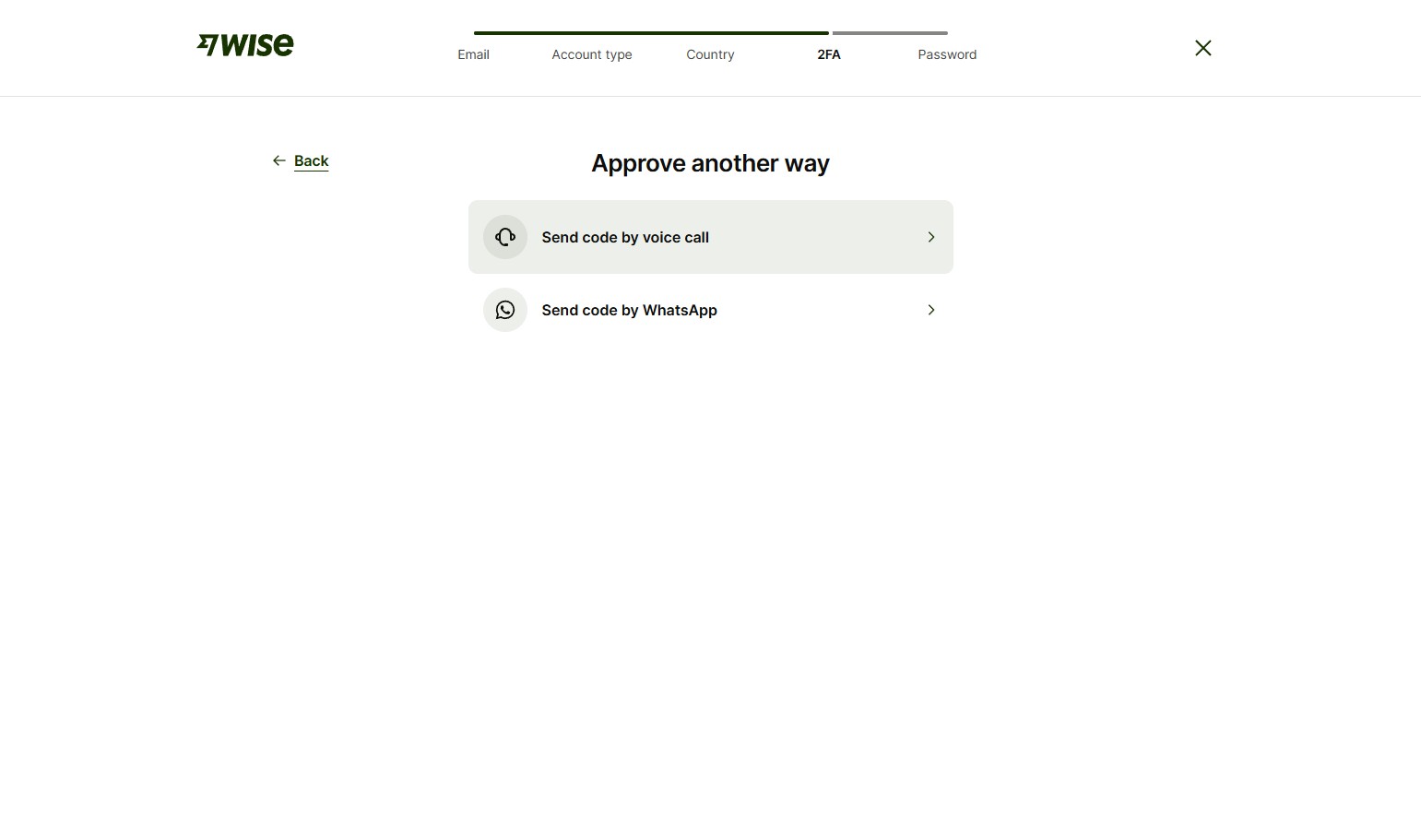This screenshot has width=1421, height=840.
Task: Close the signup flow with the X icon
Action: pos(1203,48)
